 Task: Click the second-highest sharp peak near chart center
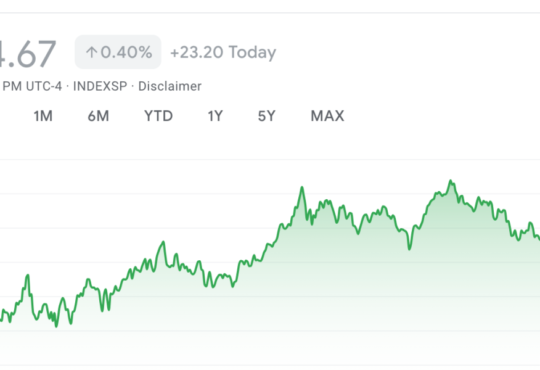click(302, 187)
